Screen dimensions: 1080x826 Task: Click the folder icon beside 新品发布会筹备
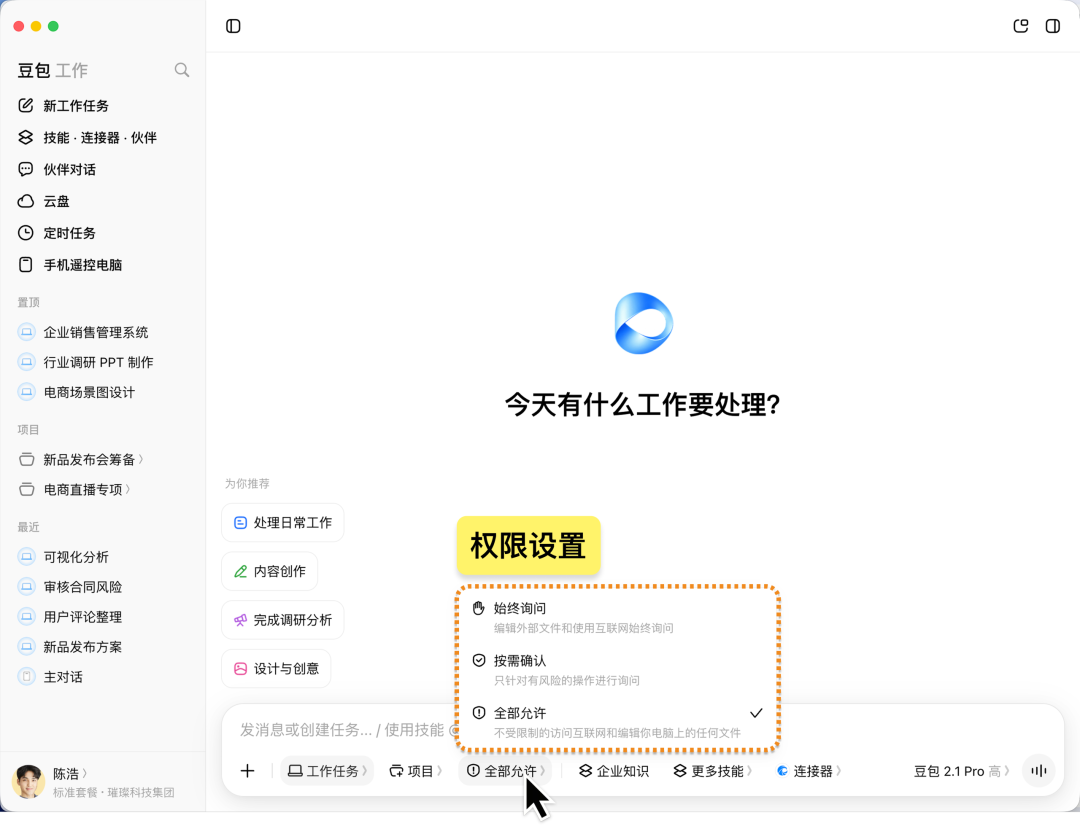tap(26, 459)
